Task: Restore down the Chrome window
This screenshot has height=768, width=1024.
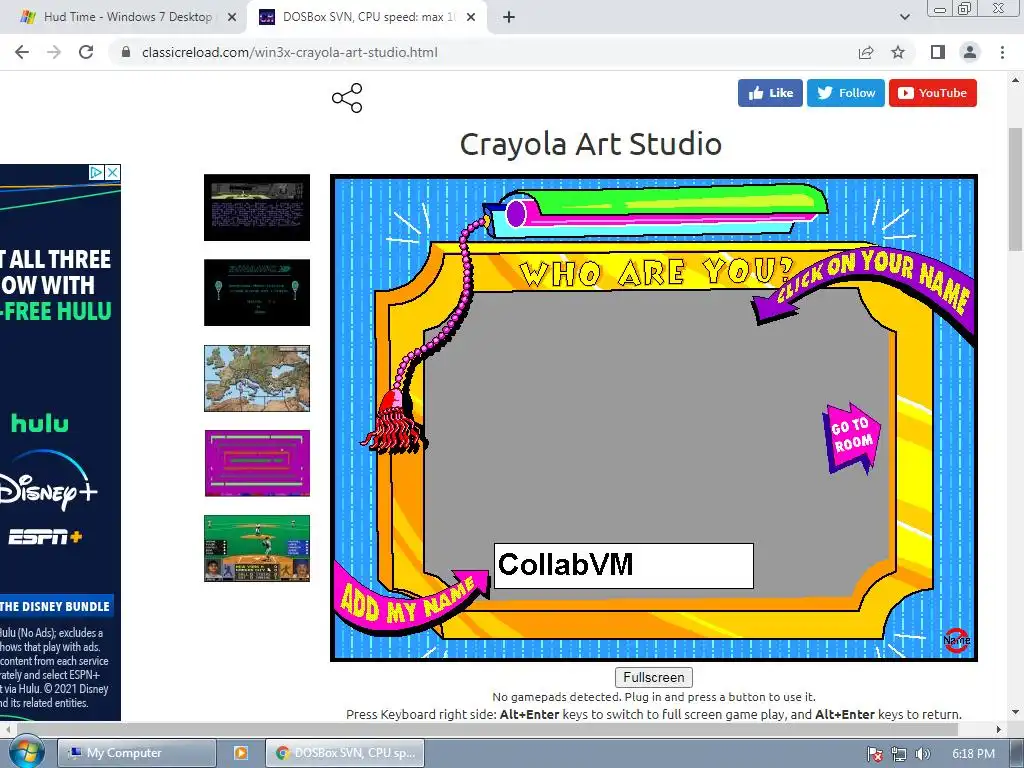Action: click(x=964, y=9)
